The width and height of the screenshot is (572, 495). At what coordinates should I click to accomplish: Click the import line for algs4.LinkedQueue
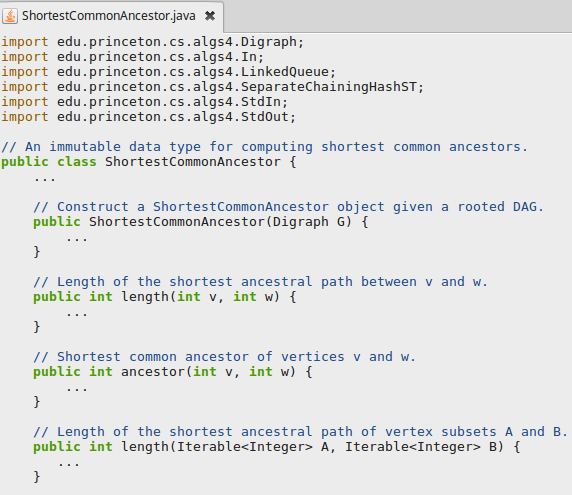168,72
